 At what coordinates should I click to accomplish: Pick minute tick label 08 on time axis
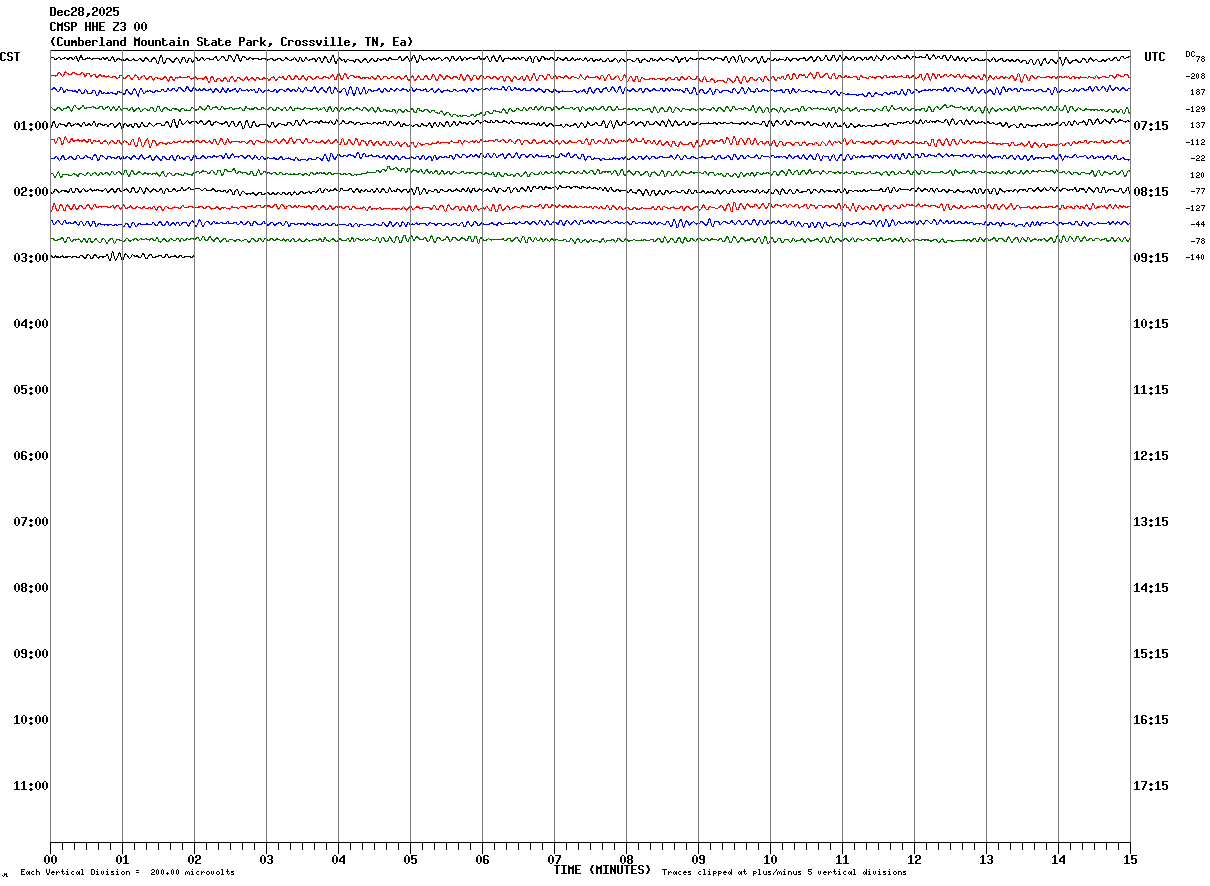[x=626, y=860]
